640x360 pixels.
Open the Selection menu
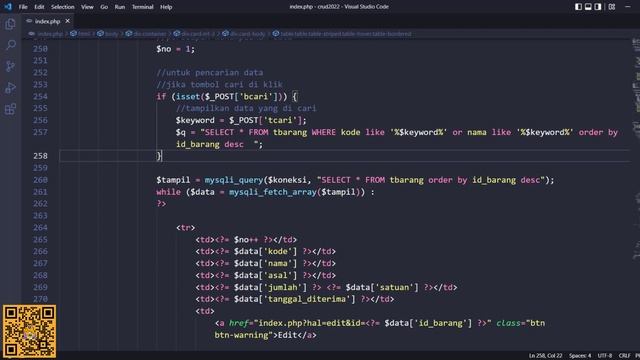[62, 7]
